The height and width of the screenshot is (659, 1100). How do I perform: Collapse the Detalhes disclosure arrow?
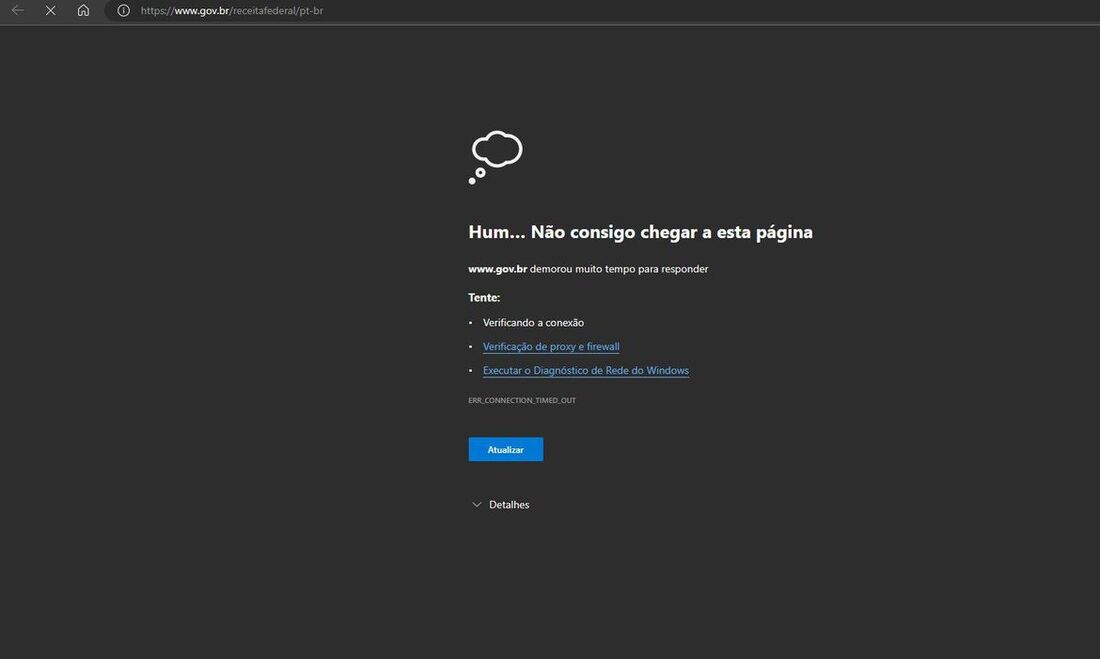pos(476,504)
